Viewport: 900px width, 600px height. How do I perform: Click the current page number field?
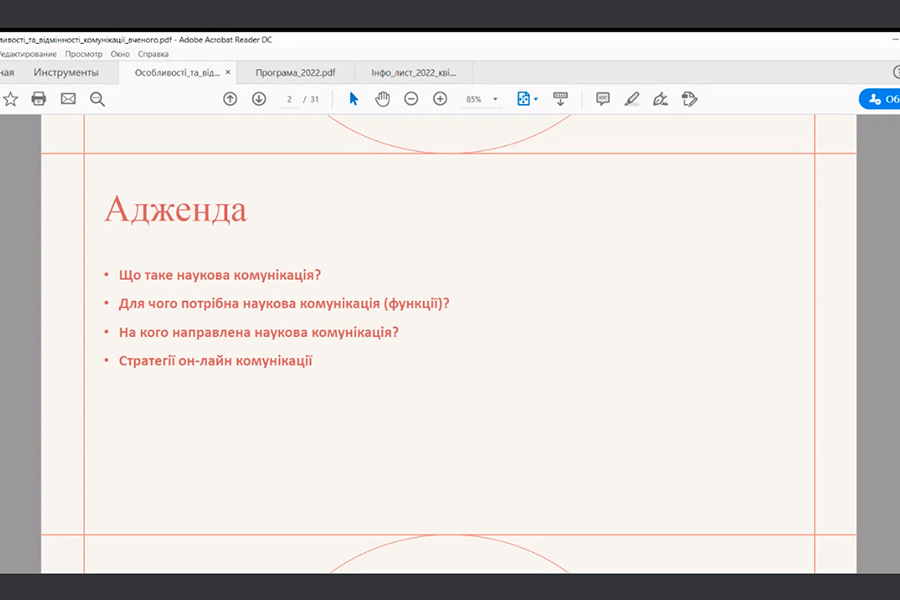[x=290, y=99]
